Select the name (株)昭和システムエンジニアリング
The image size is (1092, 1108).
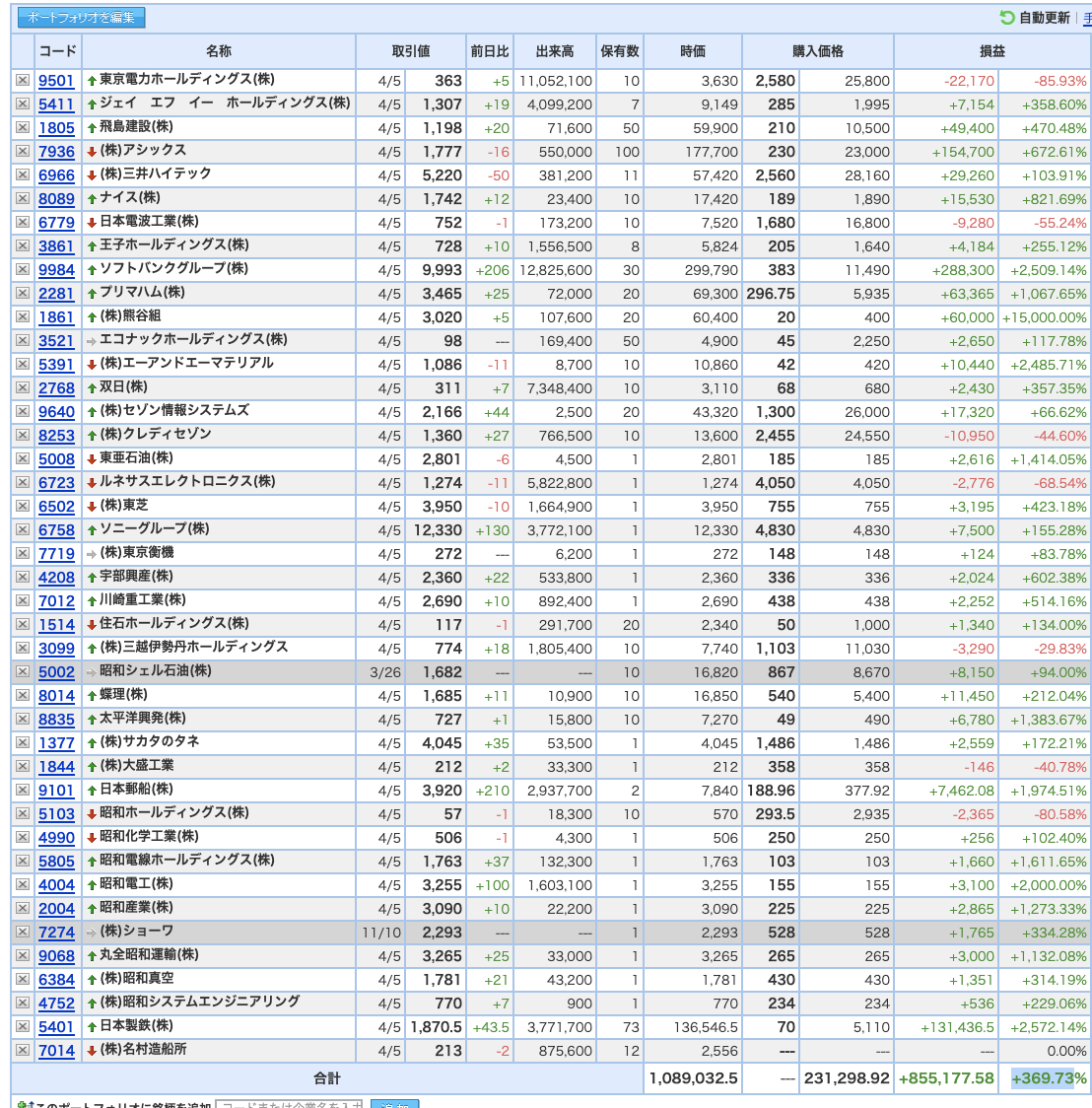[200, 1002]
